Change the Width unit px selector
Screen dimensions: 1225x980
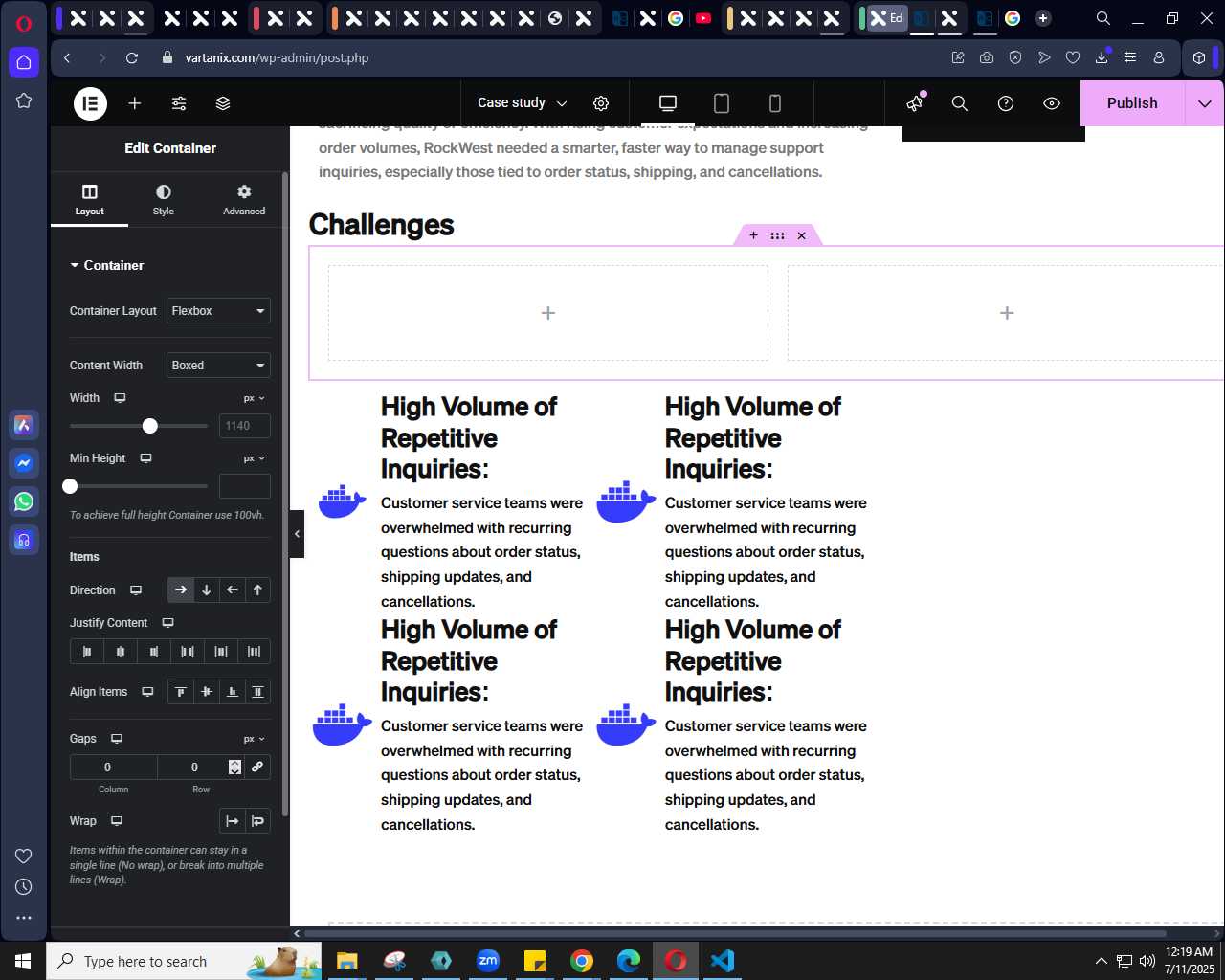[x=254, y=398]
